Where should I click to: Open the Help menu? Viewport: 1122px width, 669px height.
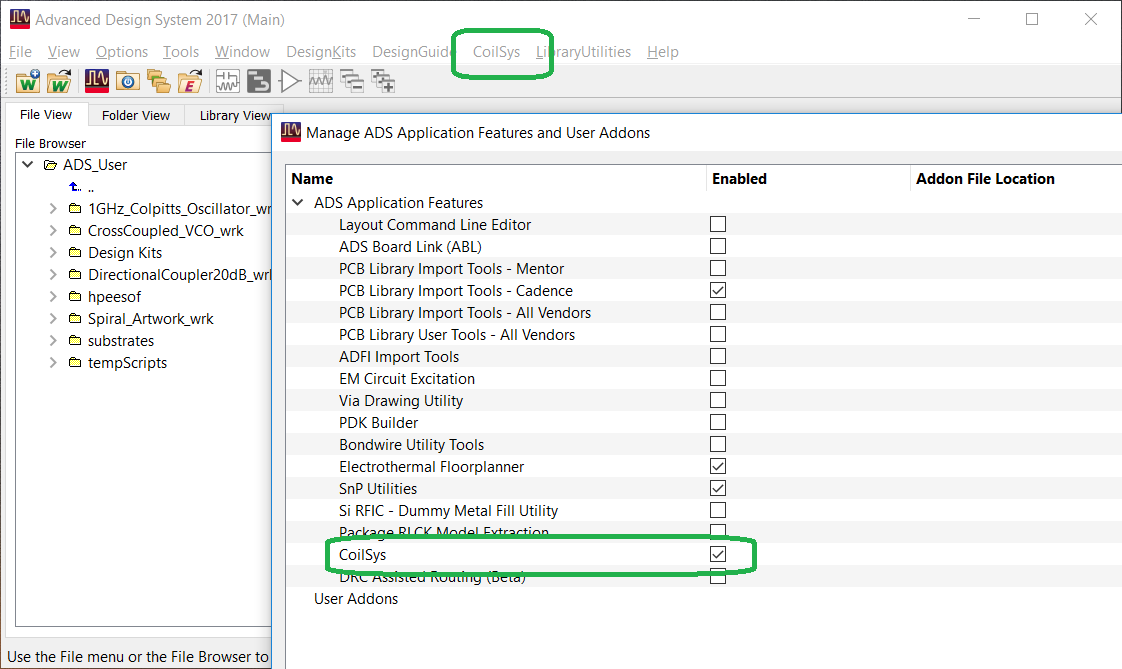coord(663,52)
